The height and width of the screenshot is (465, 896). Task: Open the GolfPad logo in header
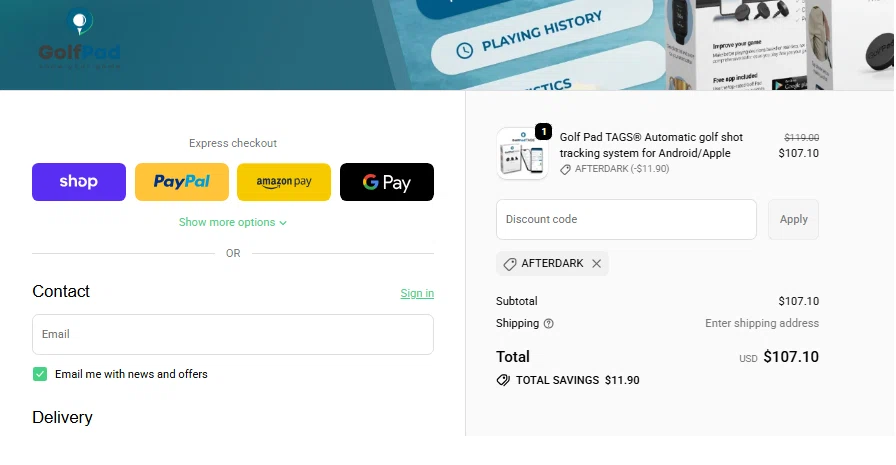click(79, 38)
